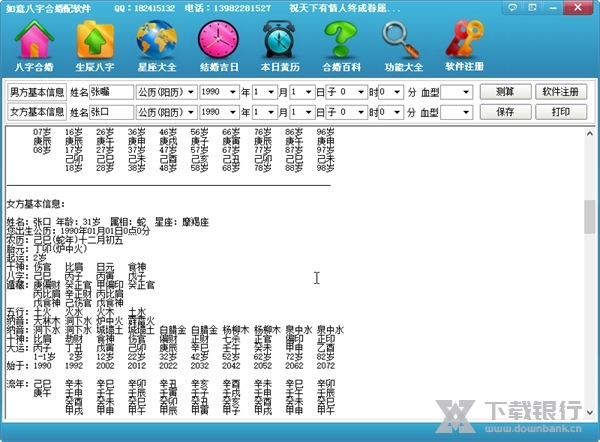Screen dimensions: 600x442
Task: Click the 软件注册 button beside 测算
Action: click(x=561, y=92)
